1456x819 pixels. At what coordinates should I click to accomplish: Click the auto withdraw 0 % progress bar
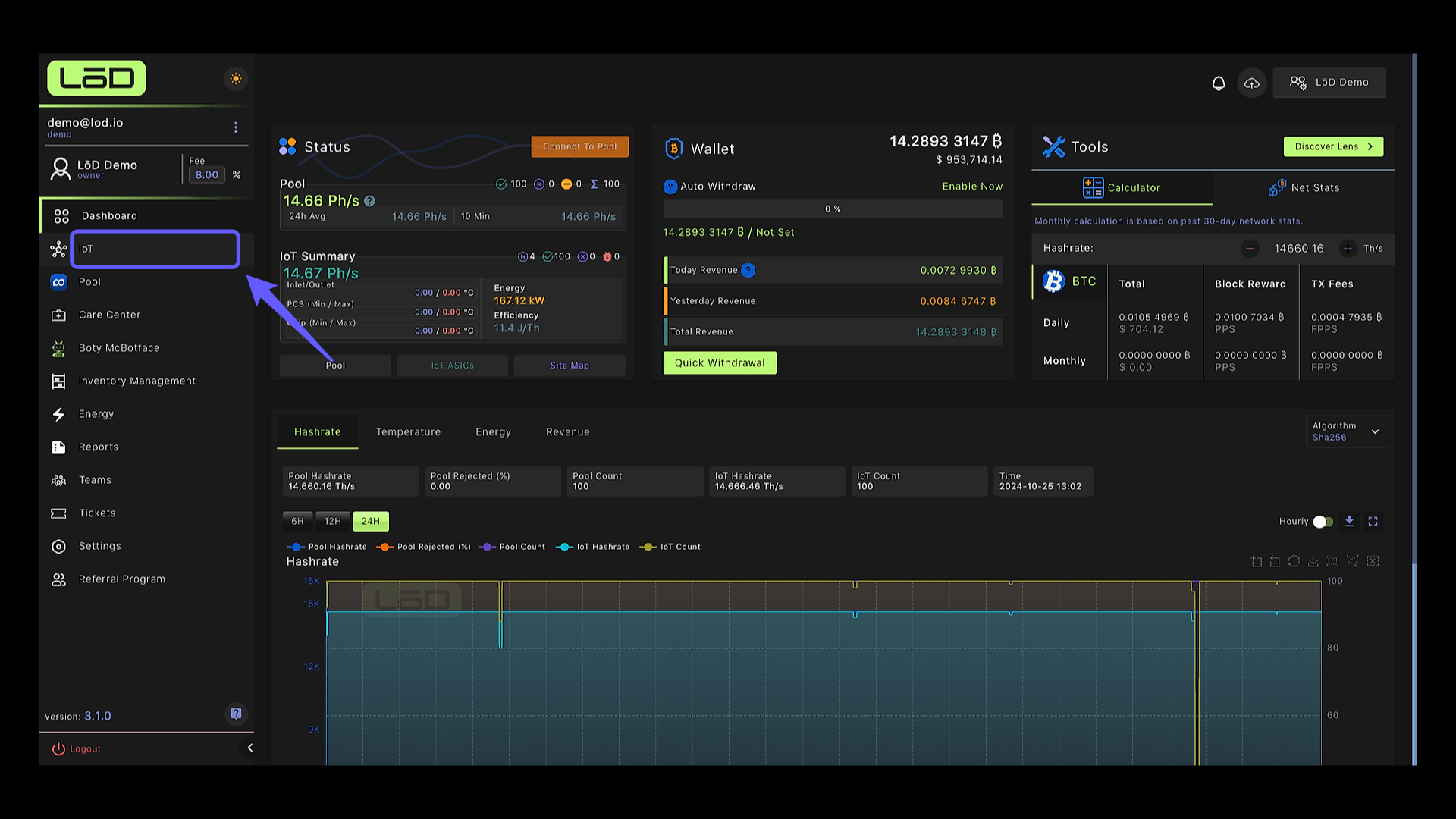(x=833, y=209)
